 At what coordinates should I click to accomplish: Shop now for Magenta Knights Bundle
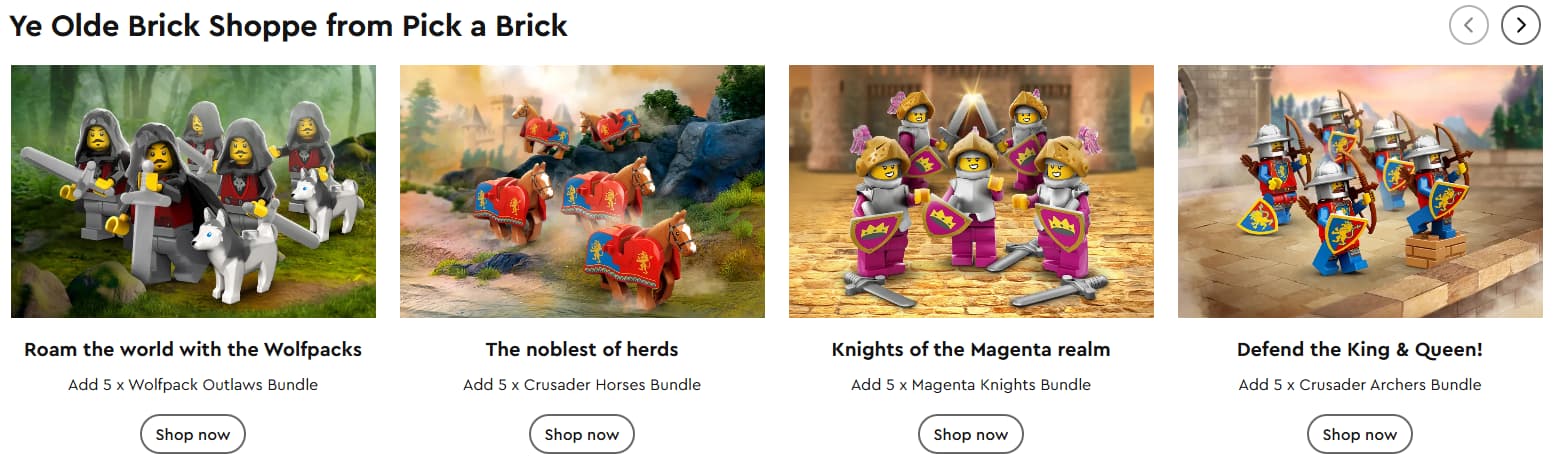point(971,434)
